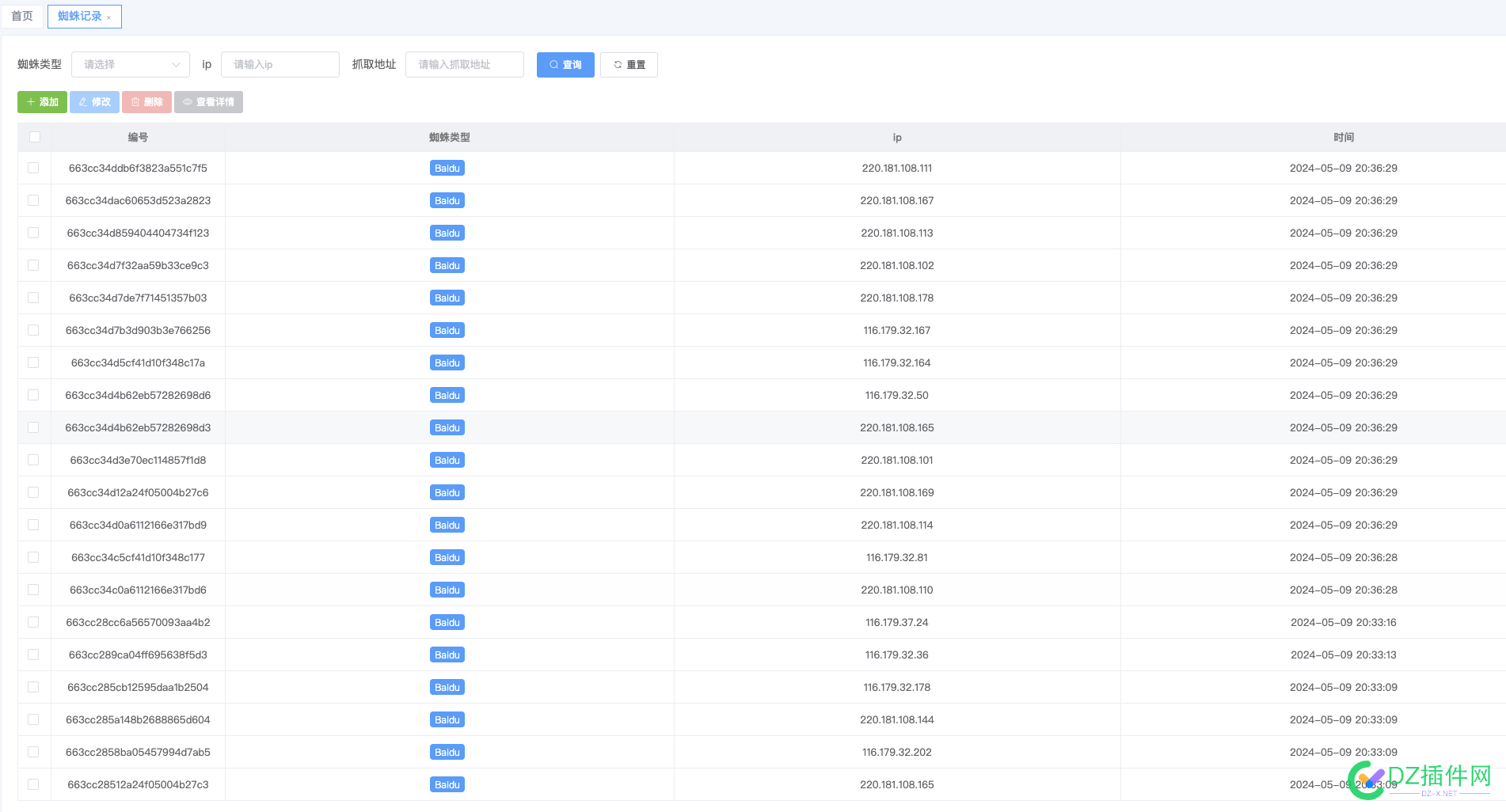Screen dimensions: 1506x812
Task: Click the ip cell 116.179.32.202
Action: click(x=897, y=752)
